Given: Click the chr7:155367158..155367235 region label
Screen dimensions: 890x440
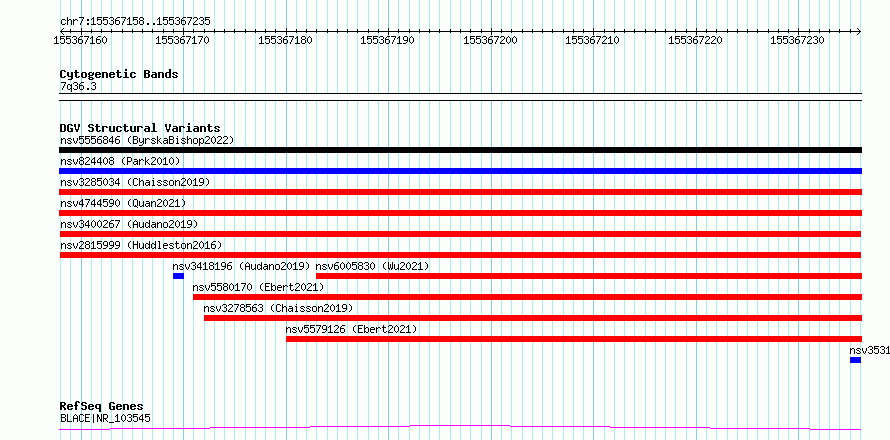Looking at the screenshot, I should [x=135, y=21].
